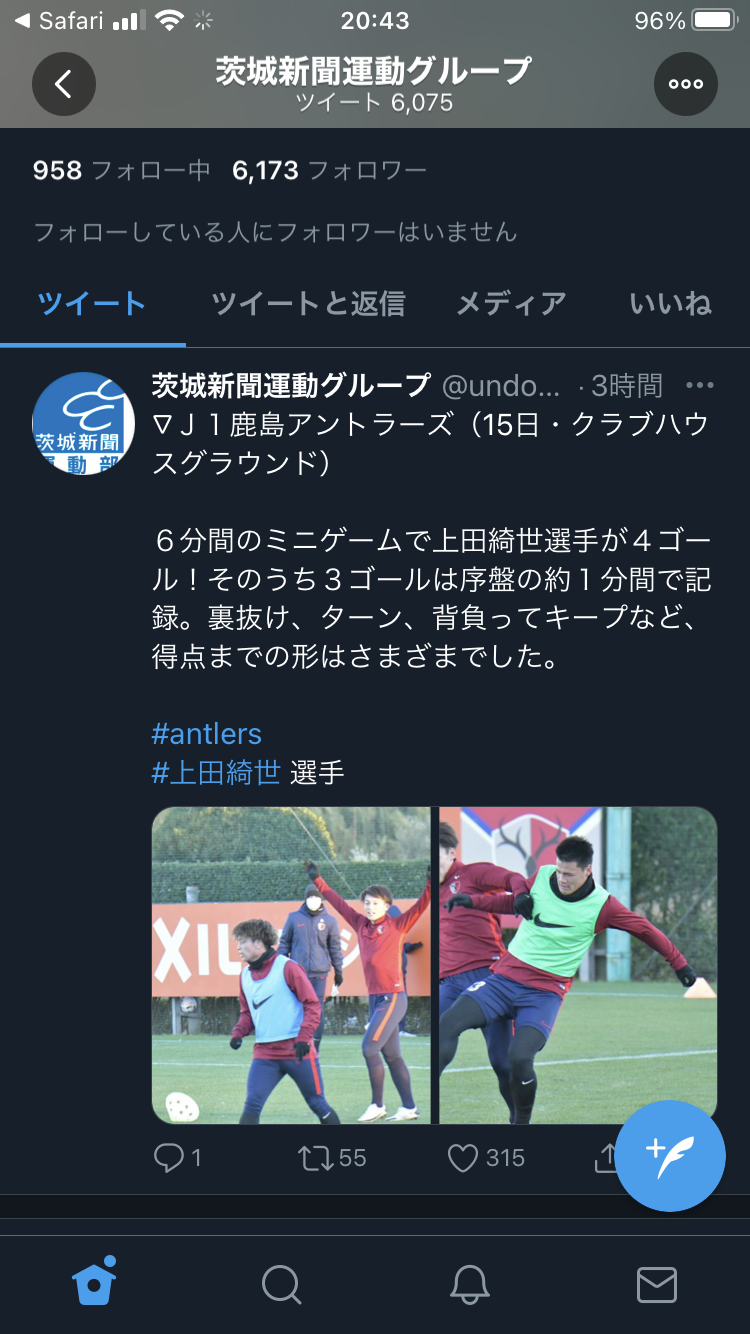Select the いいね tab
750x1334 pixels.
(670, 304)
